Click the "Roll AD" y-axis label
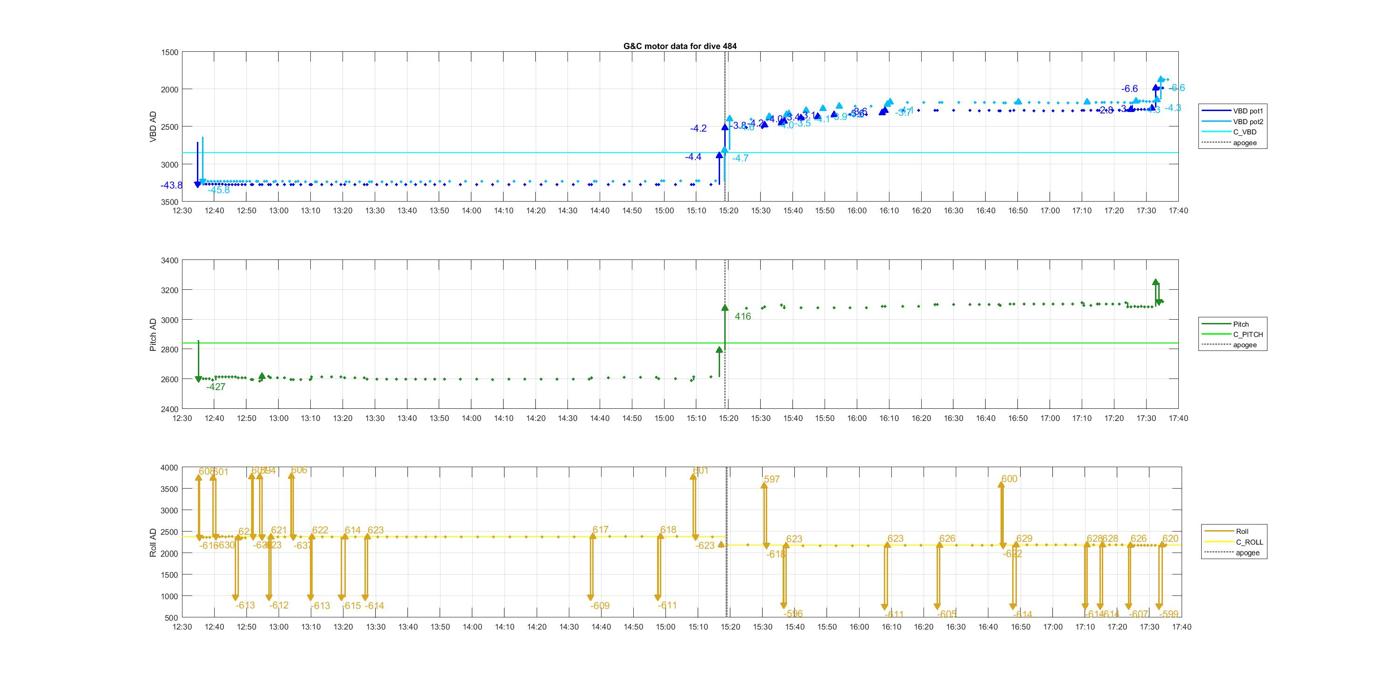The height and width of the screenshot is (693, 1400). [153, 541]
